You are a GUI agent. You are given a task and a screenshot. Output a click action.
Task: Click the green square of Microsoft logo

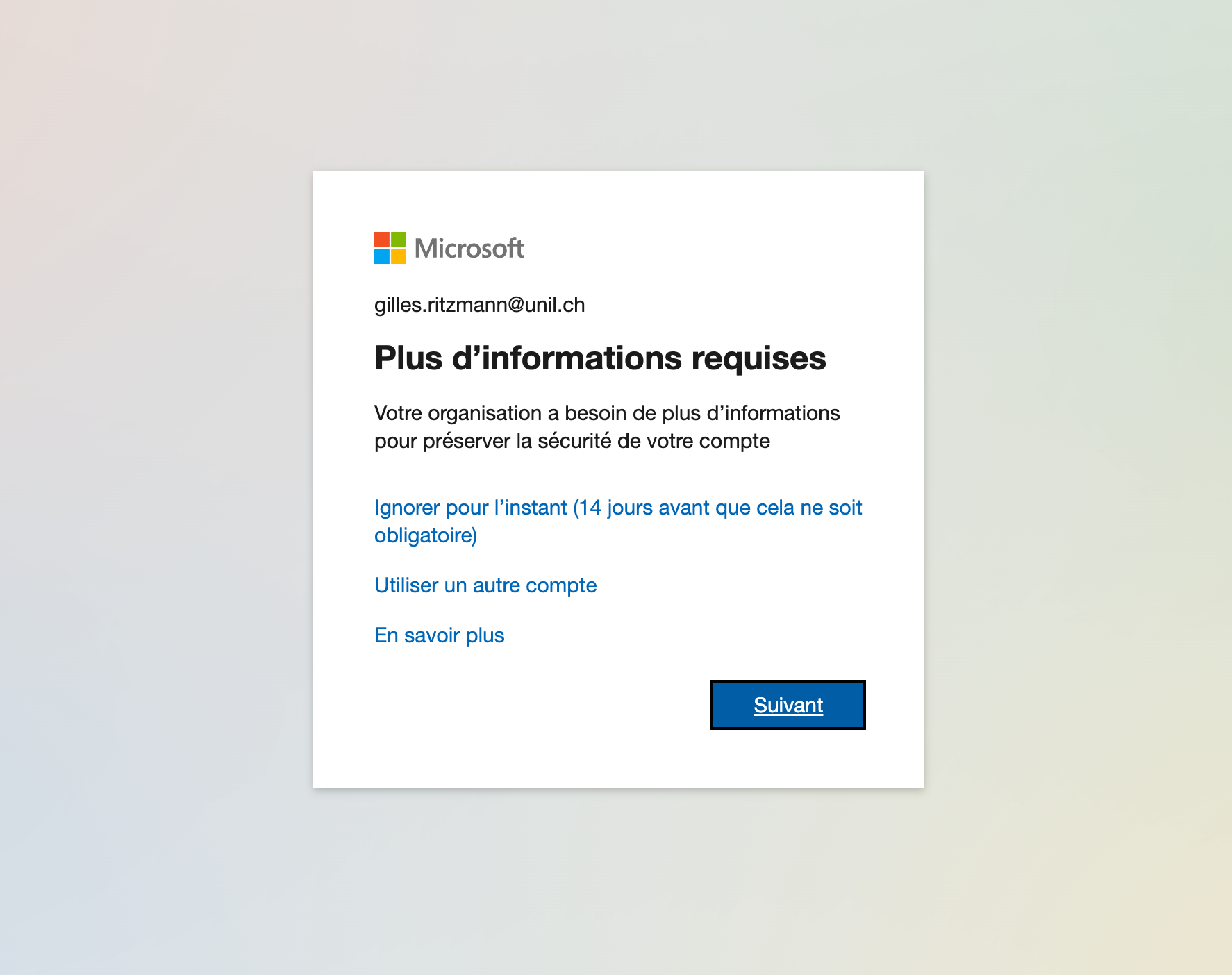[399, 240]
